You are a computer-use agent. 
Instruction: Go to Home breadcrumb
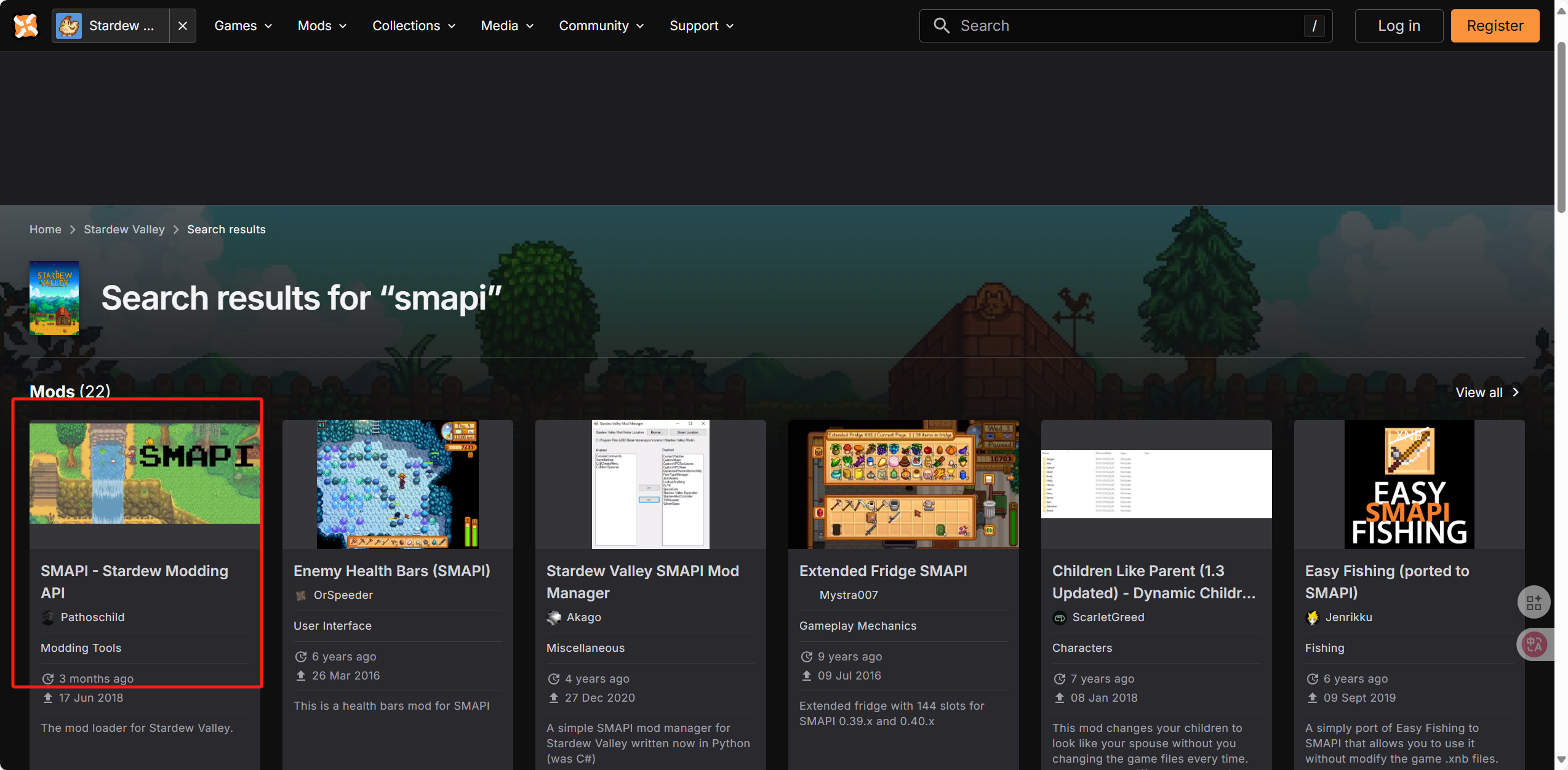click(x=46, y=230)
